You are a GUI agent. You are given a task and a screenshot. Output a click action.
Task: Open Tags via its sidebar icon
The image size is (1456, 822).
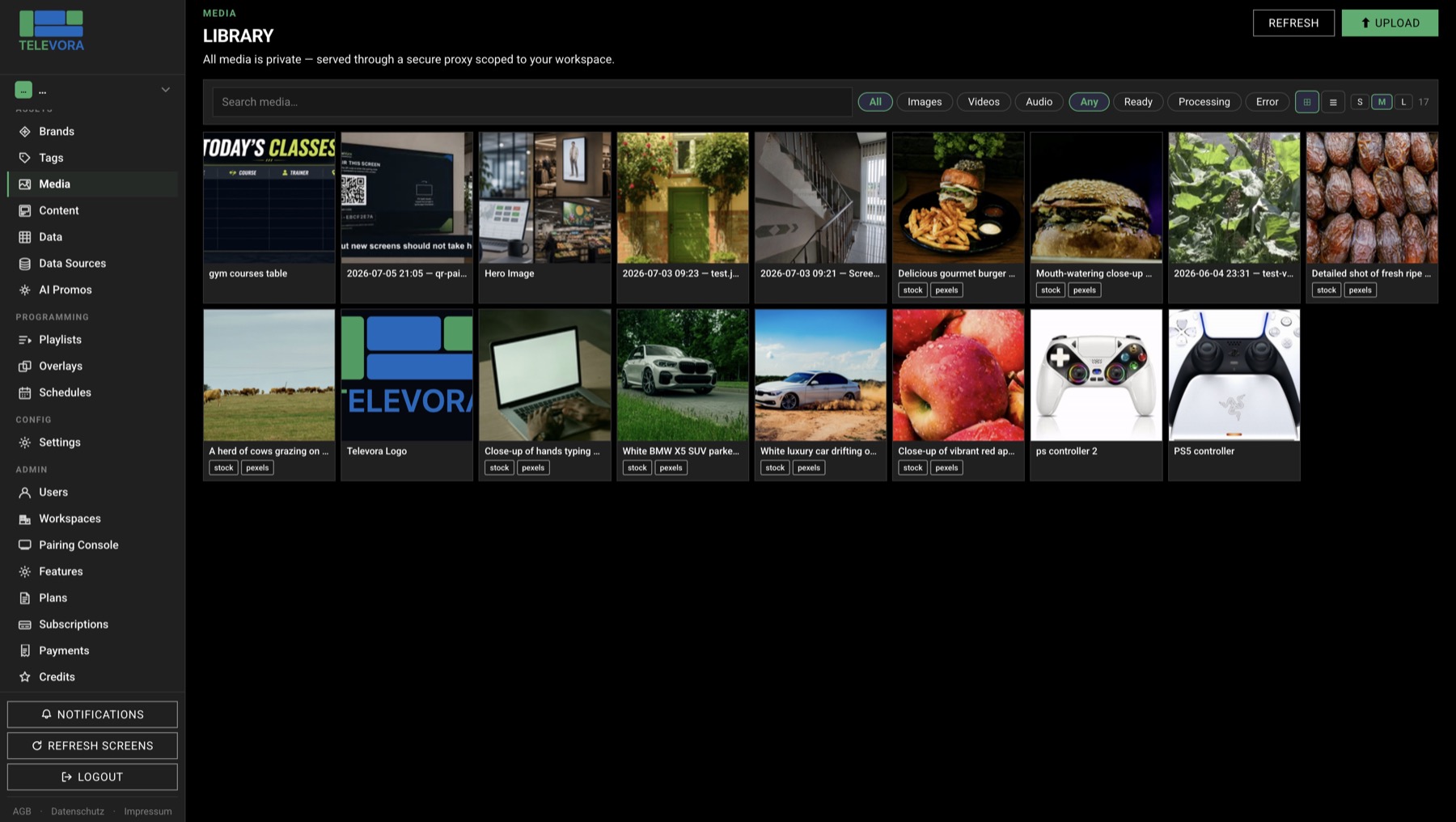(x=25, y=158)
